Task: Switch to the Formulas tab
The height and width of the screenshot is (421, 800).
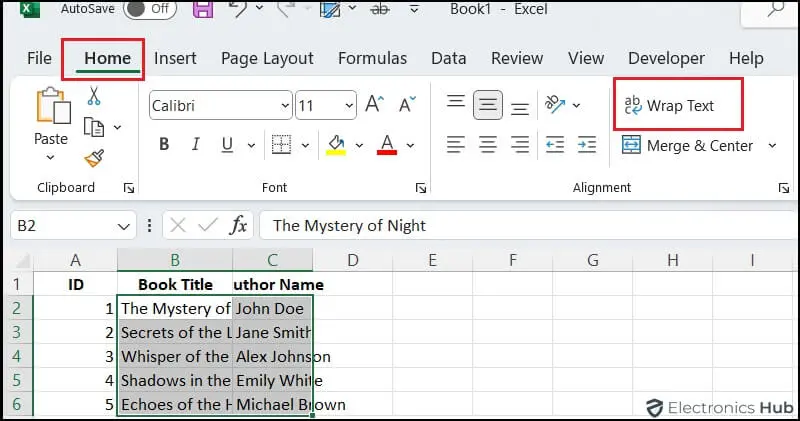Action: click(x=372, y=58)
